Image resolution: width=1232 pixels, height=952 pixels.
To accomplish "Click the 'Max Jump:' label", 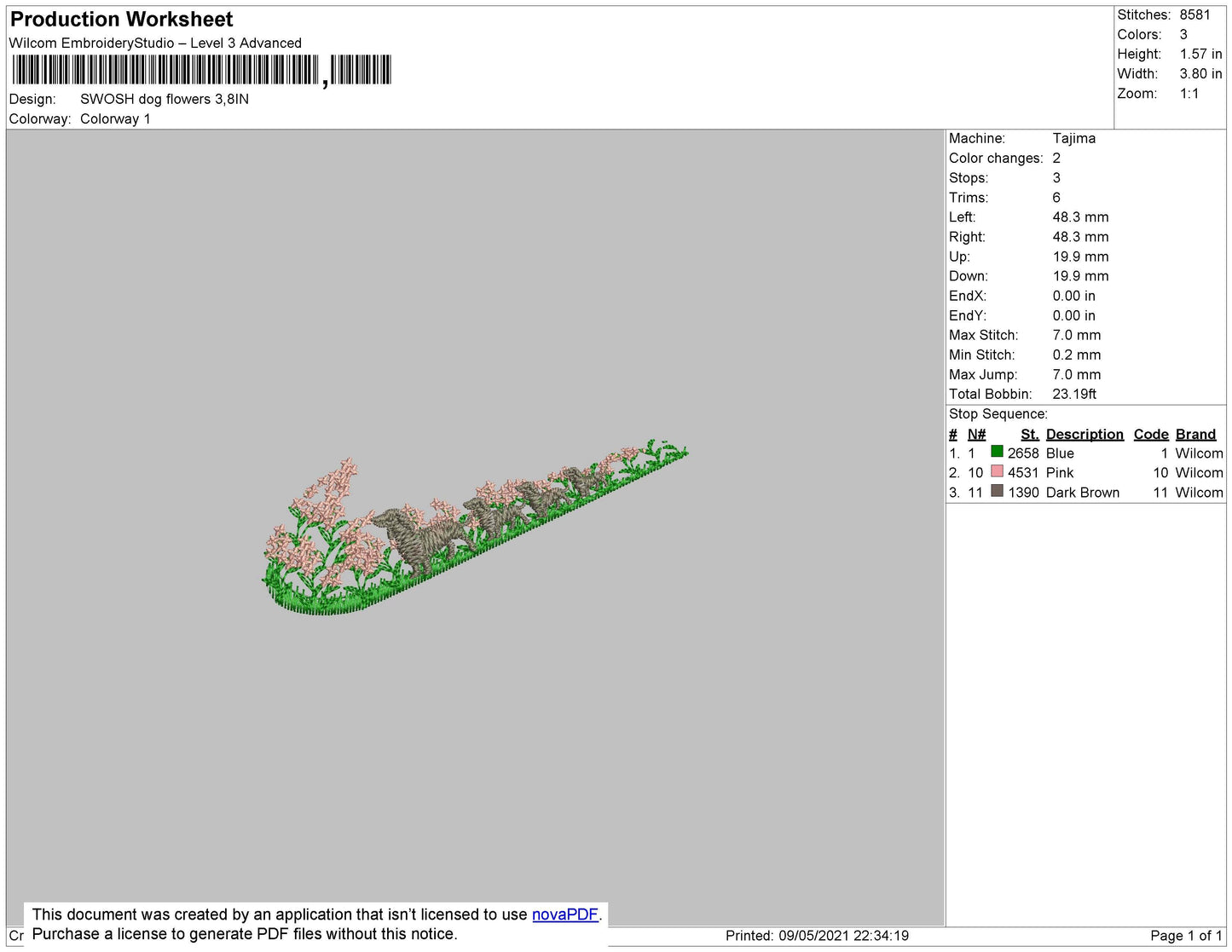I will [x=983, y=374].
